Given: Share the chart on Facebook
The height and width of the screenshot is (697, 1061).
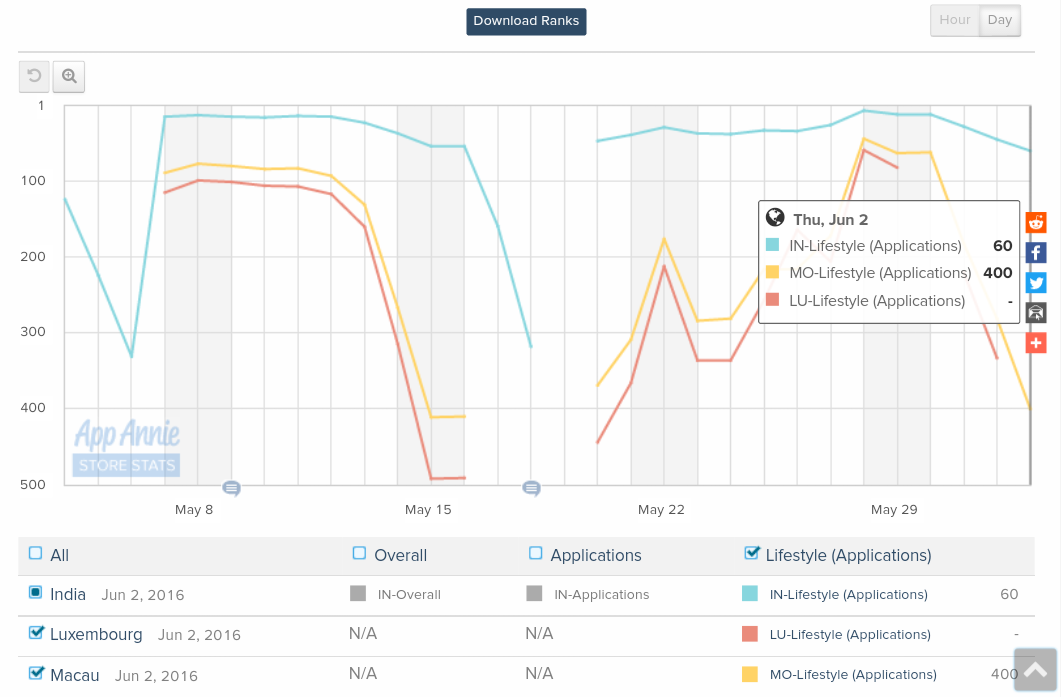Looking at the screenshot, I should (1036, 253).
